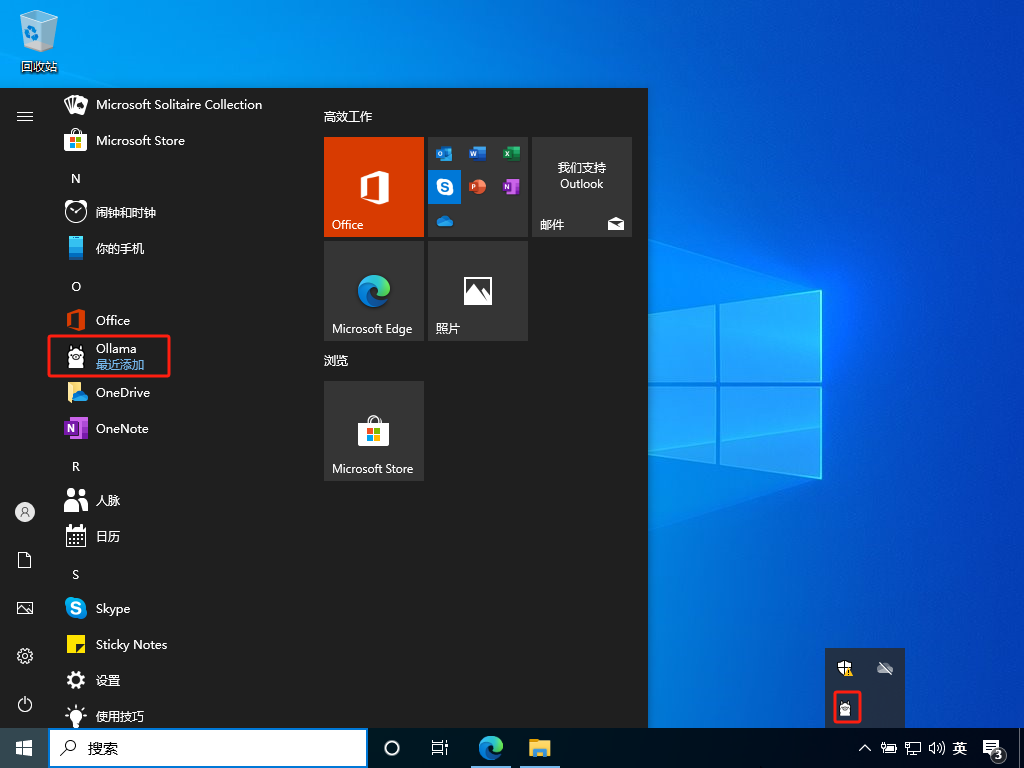Image resolution: width=1024 pixels, height=768 pixels.
Task: Click the Power button in Start sidebar
Action: 25,704
